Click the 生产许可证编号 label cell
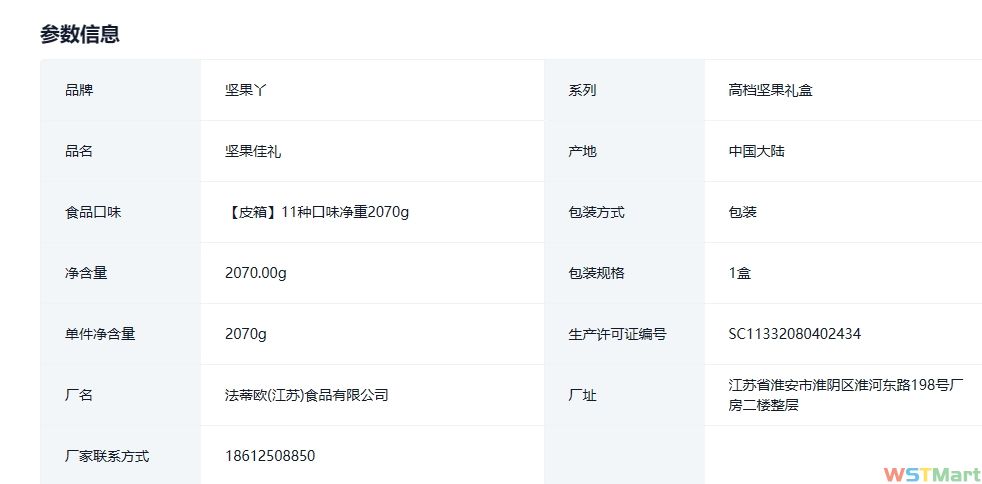Image resolution: width=982 pixels, height=484 pixels. (617, 334)
